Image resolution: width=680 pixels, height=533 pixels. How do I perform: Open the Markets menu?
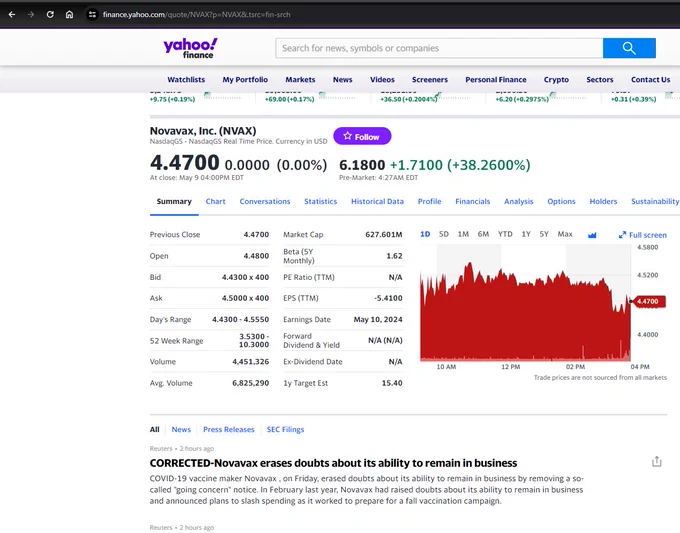click(300, 79)
